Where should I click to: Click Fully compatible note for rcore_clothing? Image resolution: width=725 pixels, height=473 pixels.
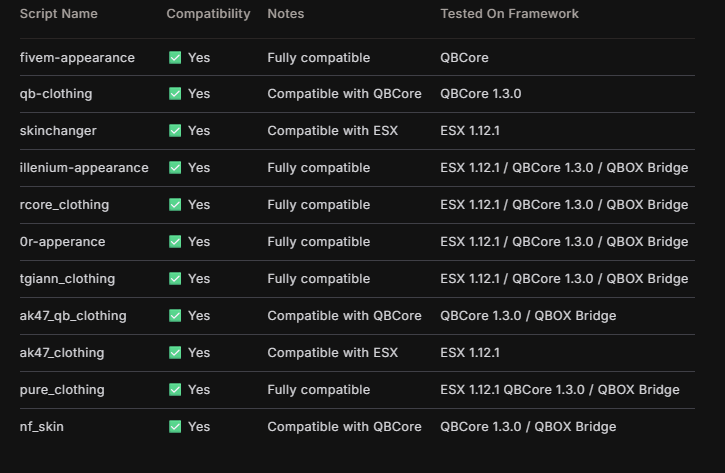pyautogui.click(x=319, y=205)
